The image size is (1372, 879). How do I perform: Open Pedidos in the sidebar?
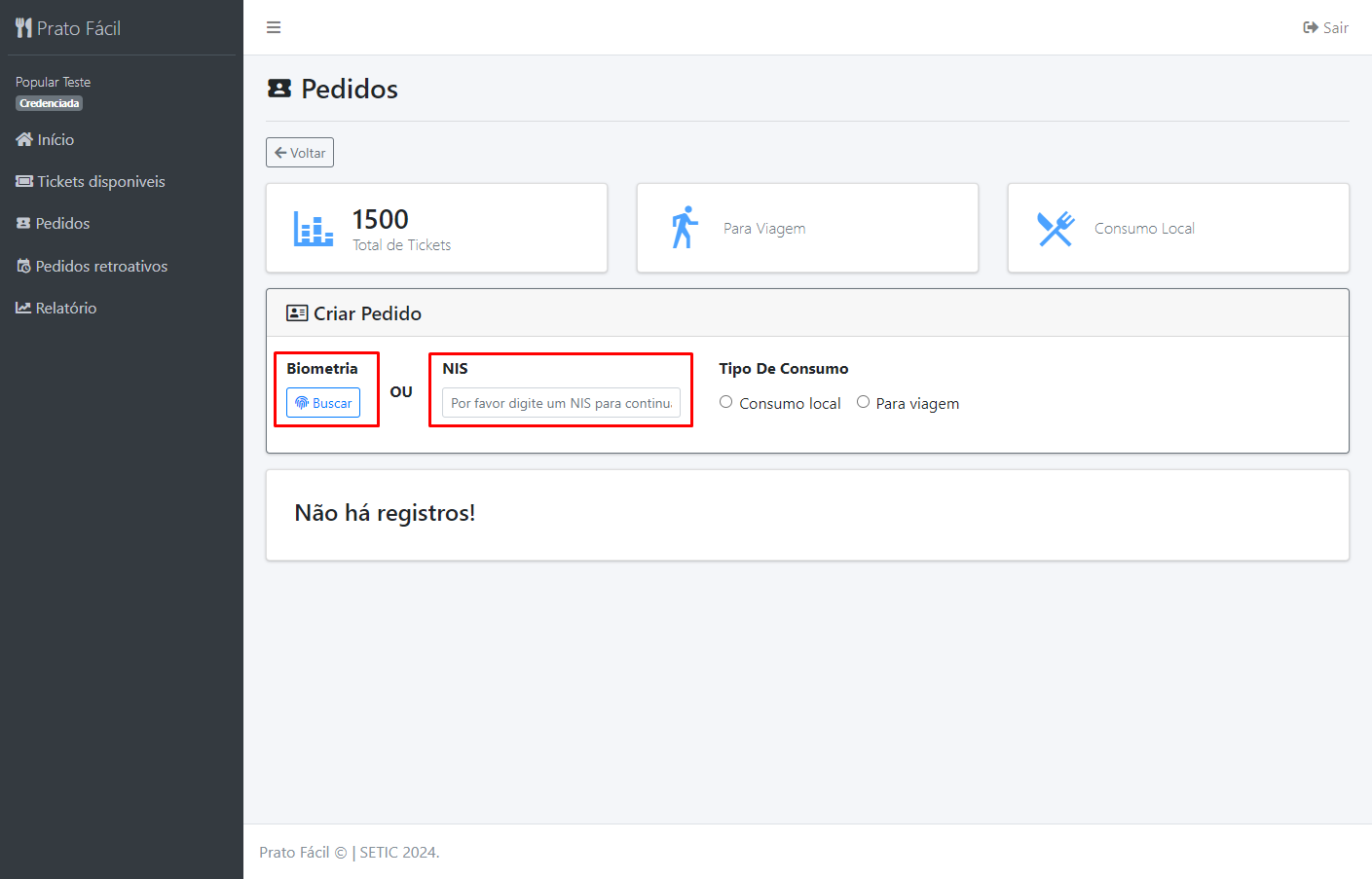click(62, 224)
